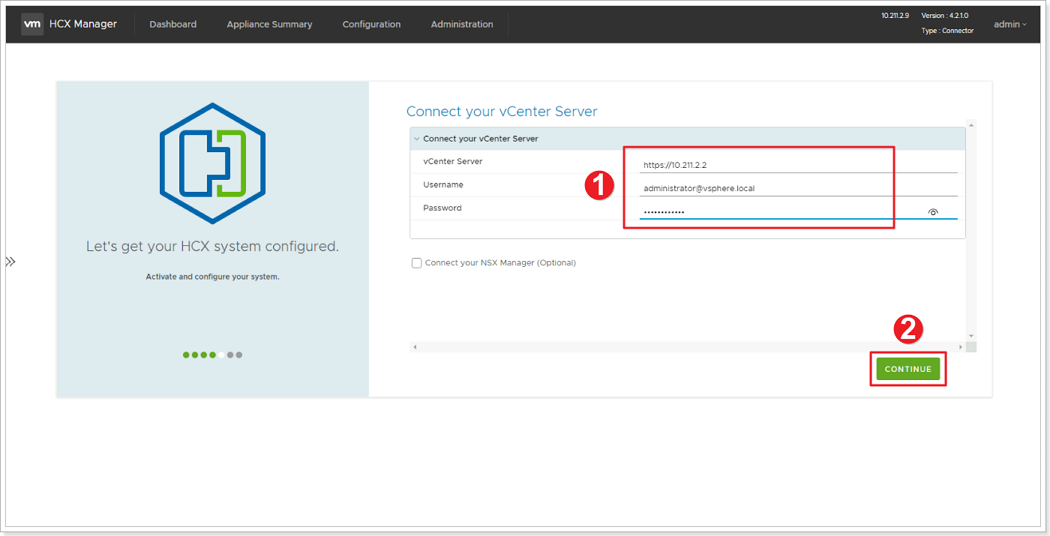Click 'Let's get your HCX system configured' text

(x=212, y=247)
